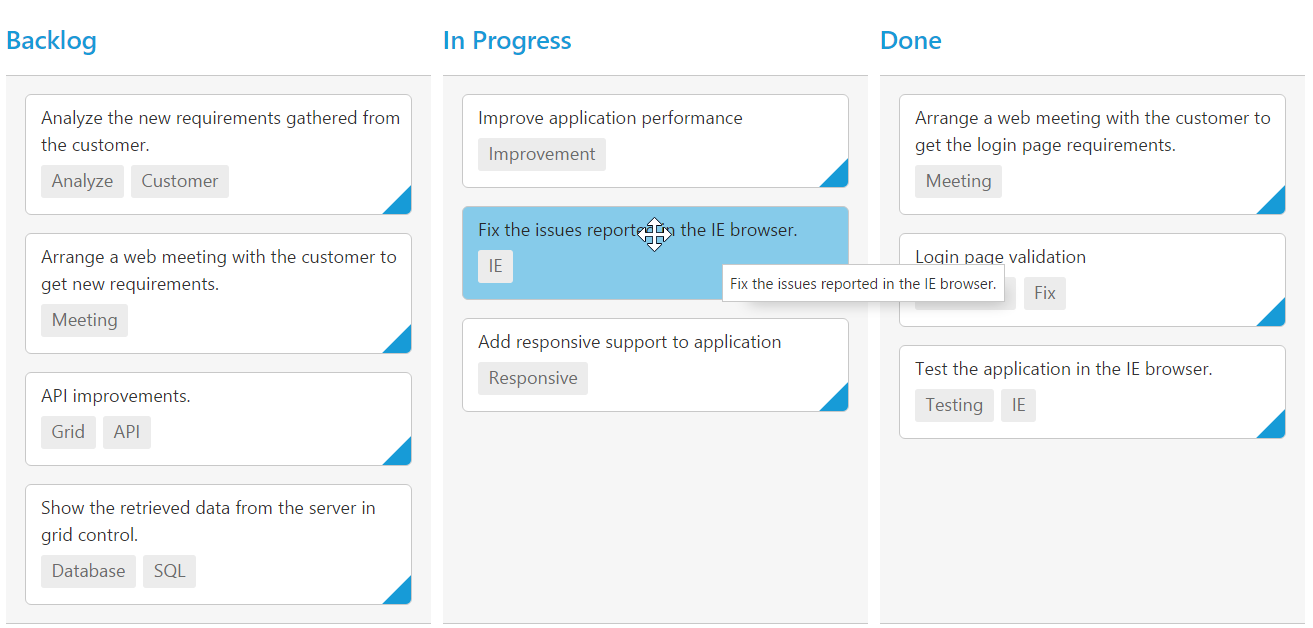Select the In Progress column header
The width and height of the screenshot is (1313, 628).
tap(507, 41)
